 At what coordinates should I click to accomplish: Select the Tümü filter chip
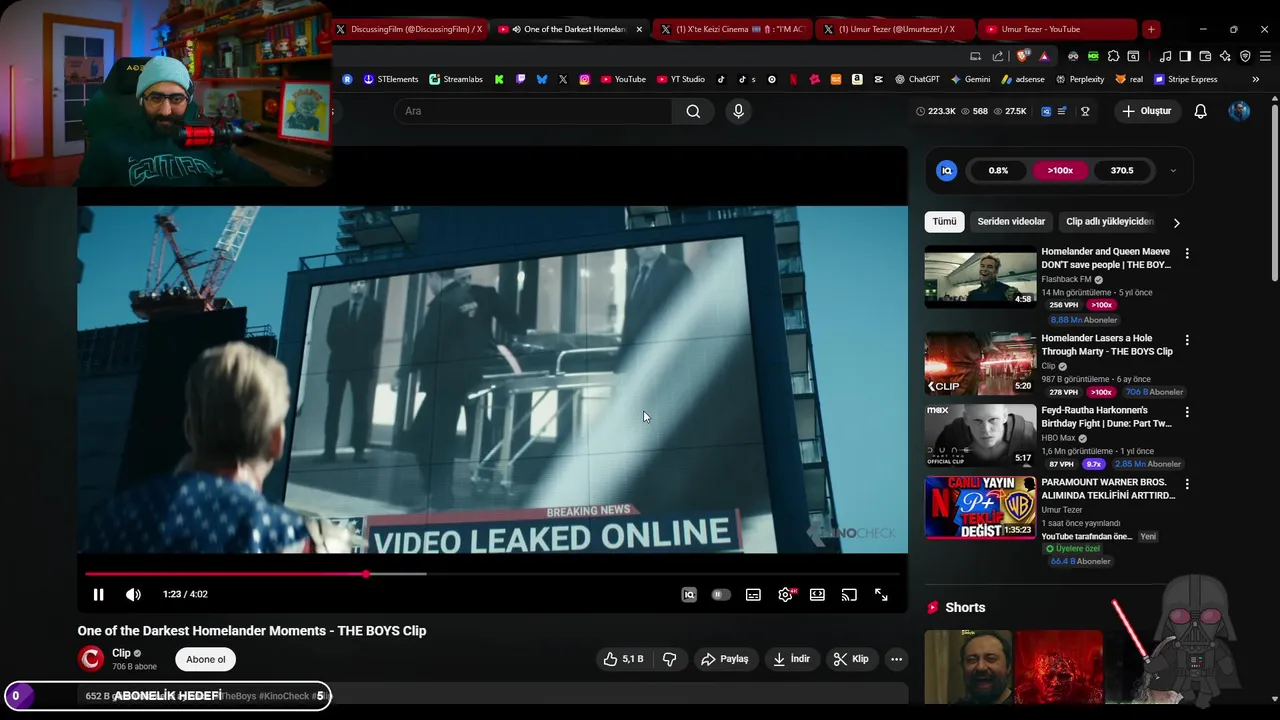click(944, 221)
